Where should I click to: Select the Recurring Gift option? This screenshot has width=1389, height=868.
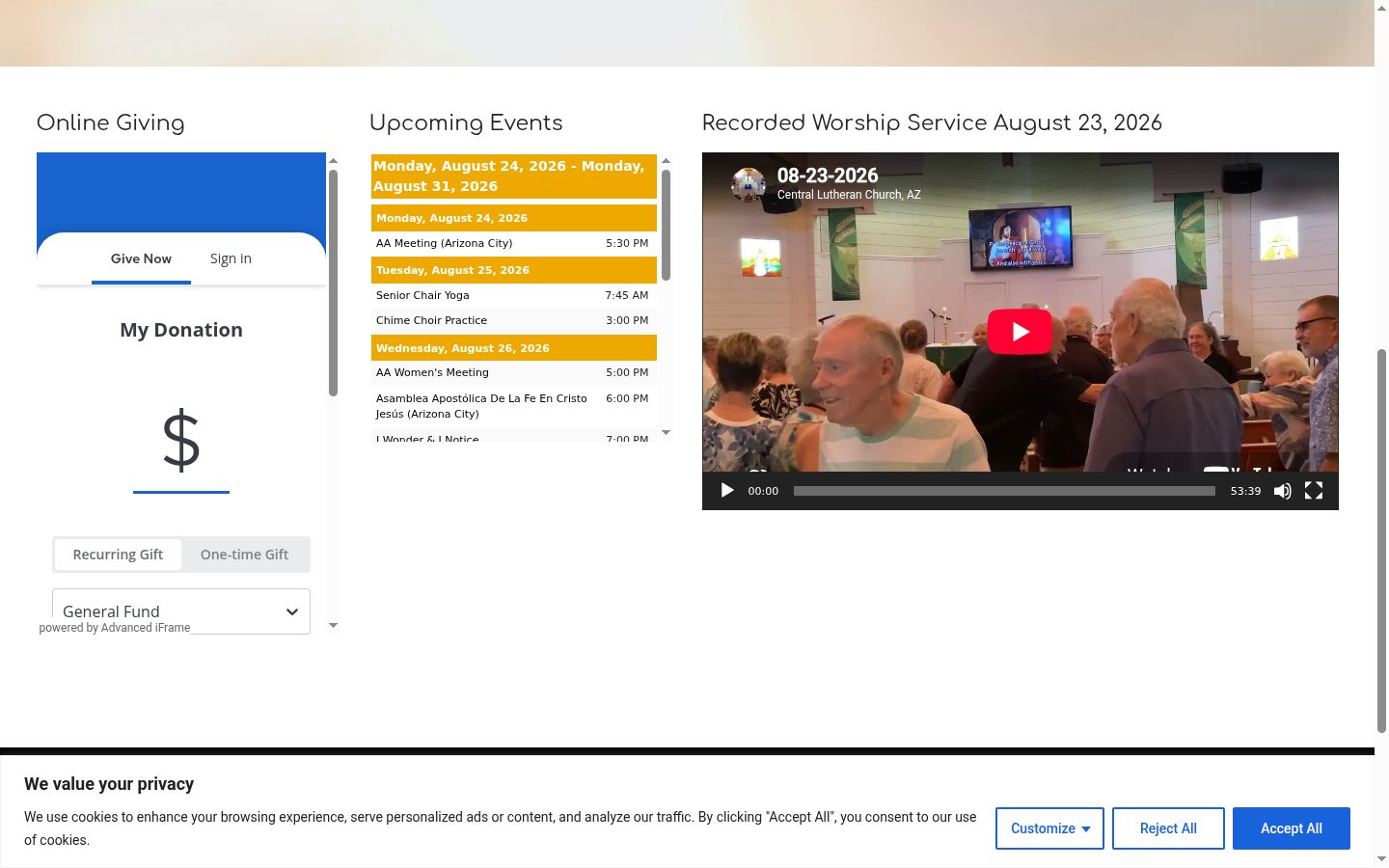click(118, 555)
